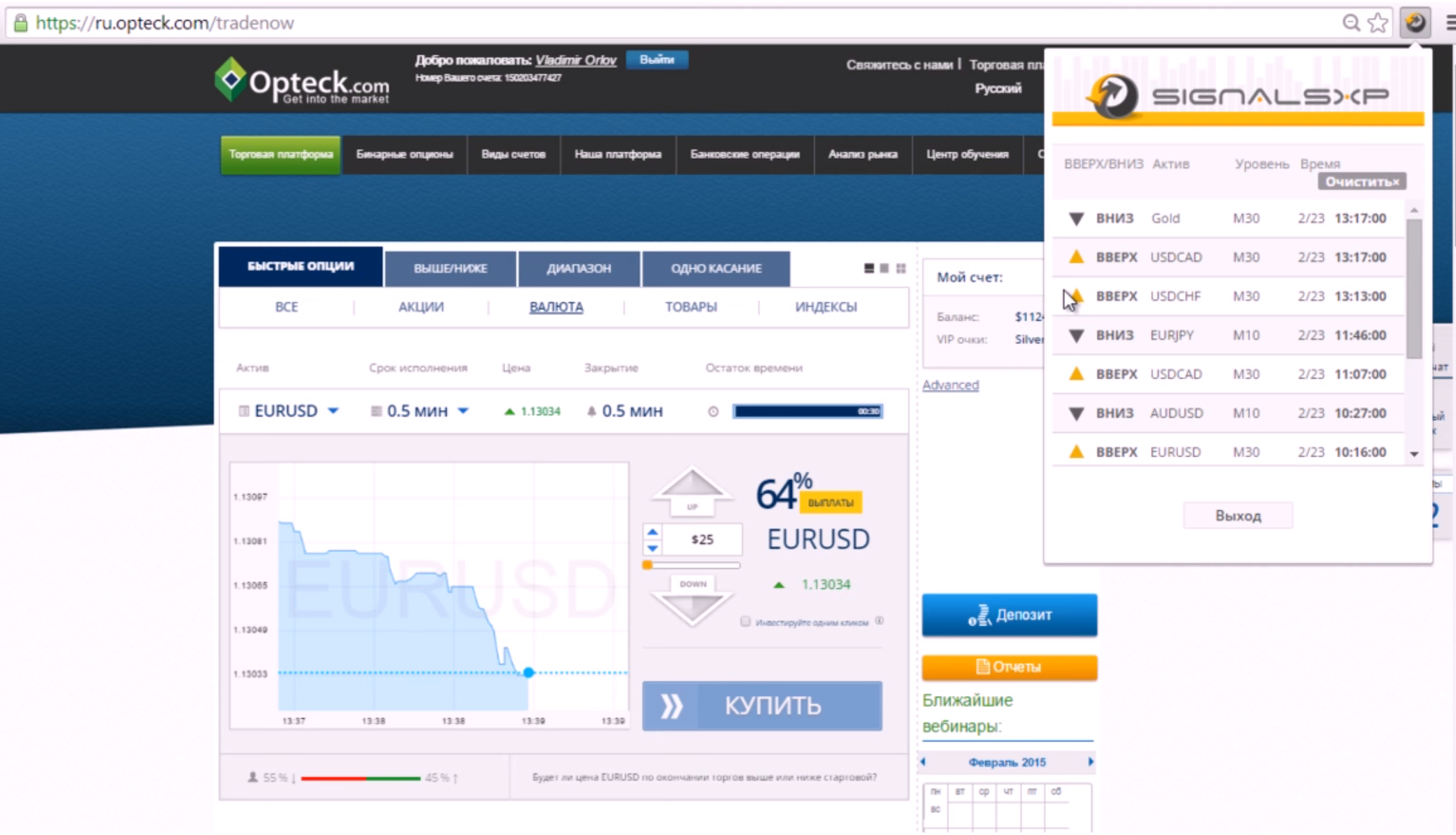Open the Advanced link

pos(950,385)
